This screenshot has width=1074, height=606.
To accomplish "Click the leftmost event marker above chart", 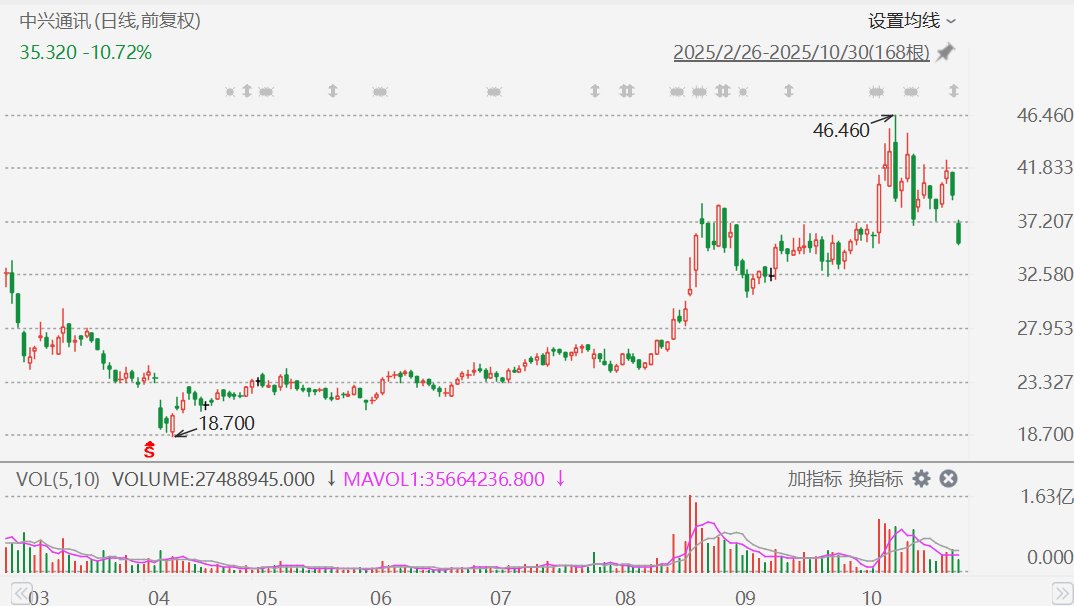I will [x=230, y=92].
